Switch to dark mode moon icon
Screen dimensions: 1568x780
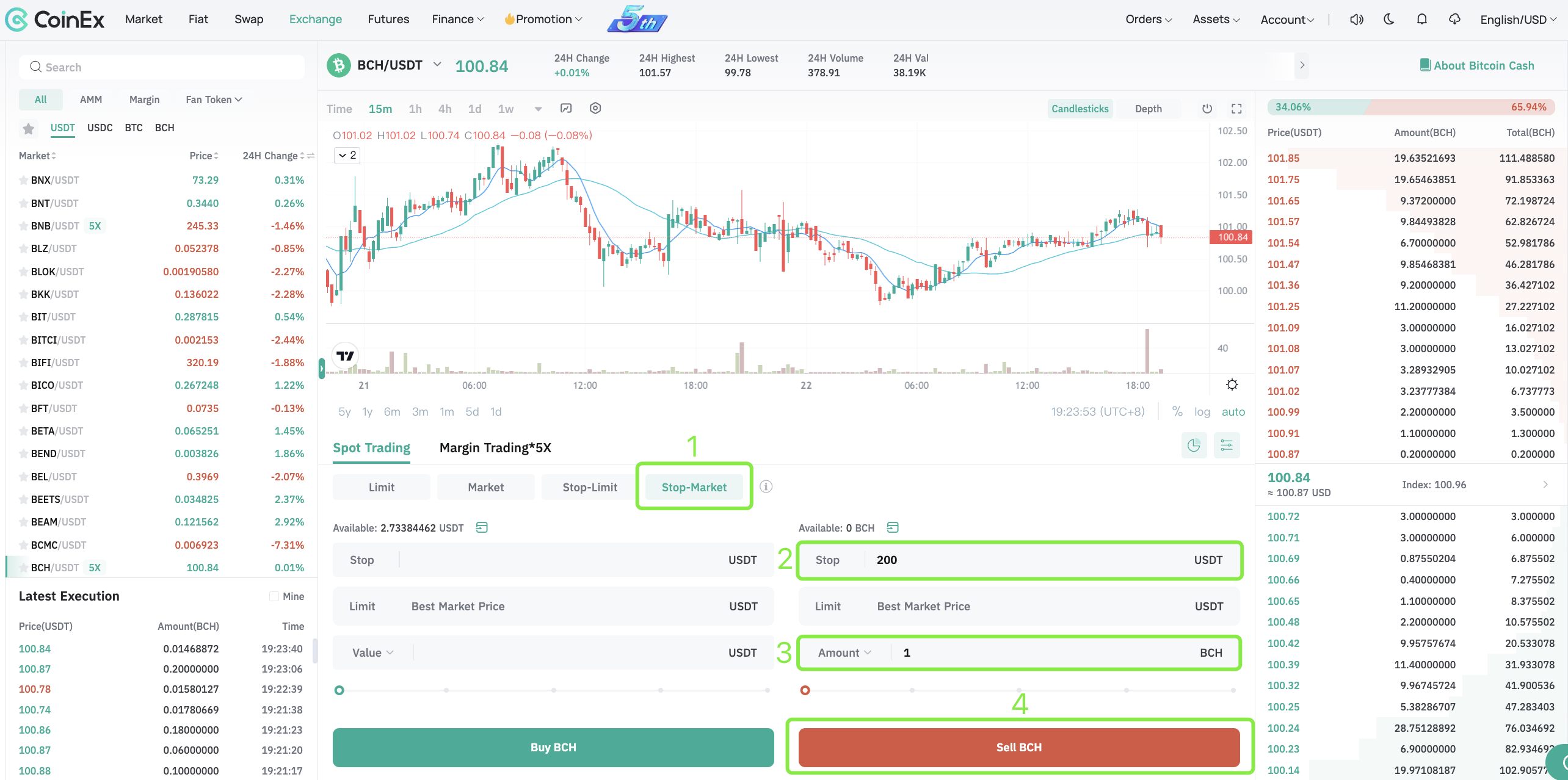(x=1389, y=20)
